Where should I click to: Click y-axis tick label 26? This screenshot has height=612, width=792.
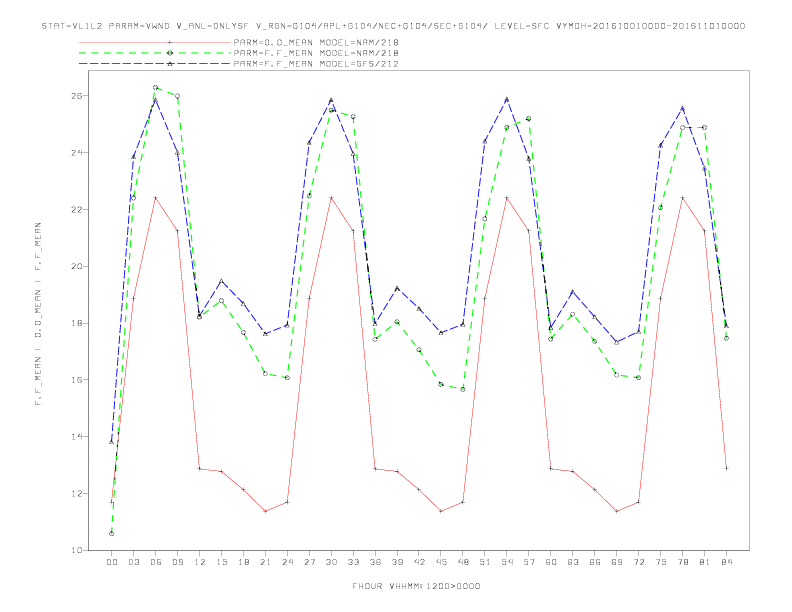(77, 95)
